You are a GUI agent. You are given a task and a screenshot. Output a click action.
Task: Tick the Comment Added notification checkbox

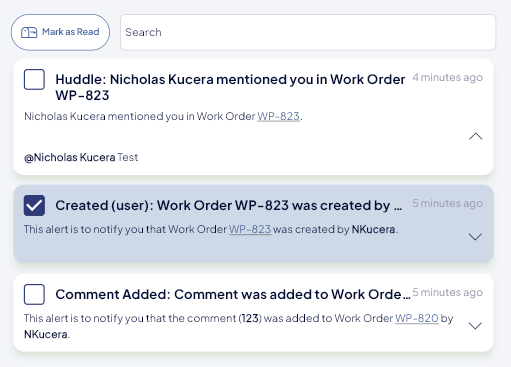[x=34, y=294]
